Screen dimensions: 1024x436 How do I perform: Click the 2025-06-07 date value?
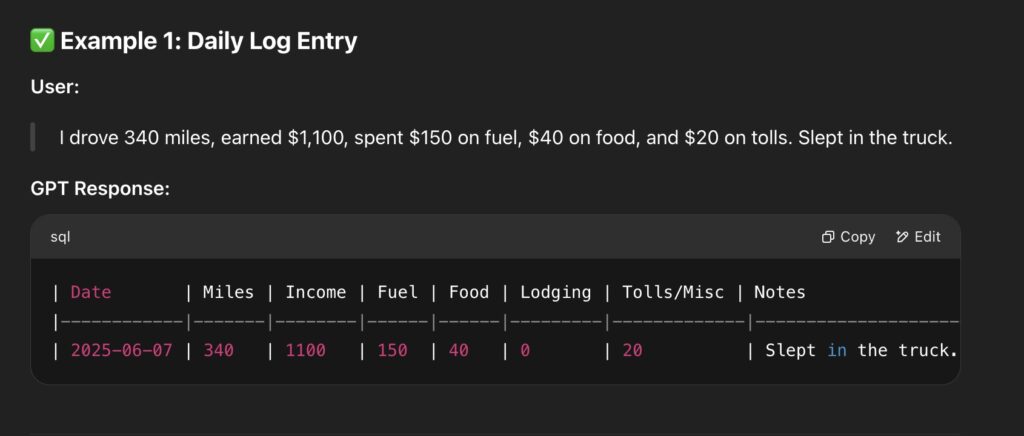(x=121, y=350)
